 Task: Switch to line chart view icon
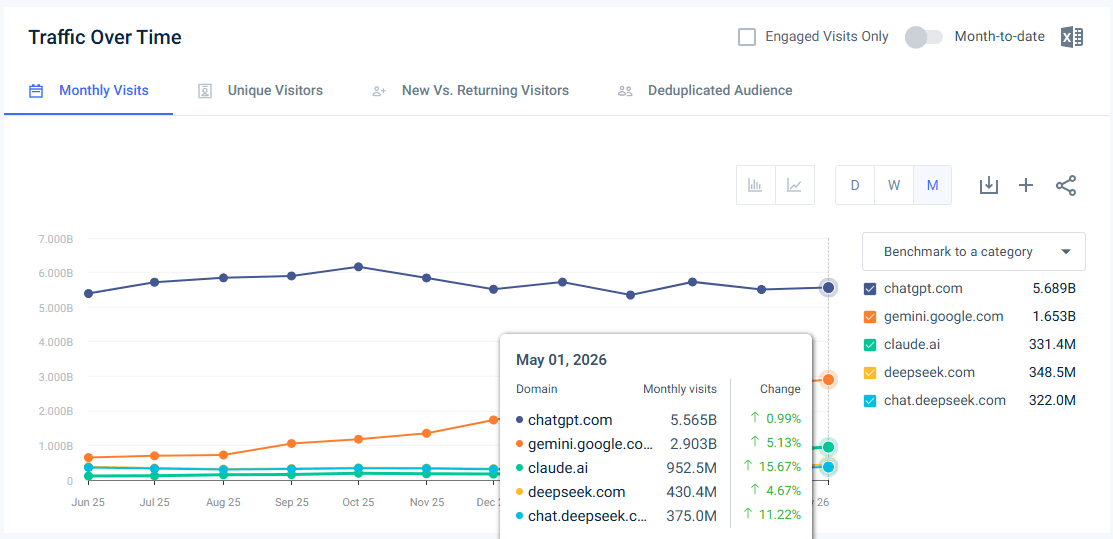[x=795, y=185]
